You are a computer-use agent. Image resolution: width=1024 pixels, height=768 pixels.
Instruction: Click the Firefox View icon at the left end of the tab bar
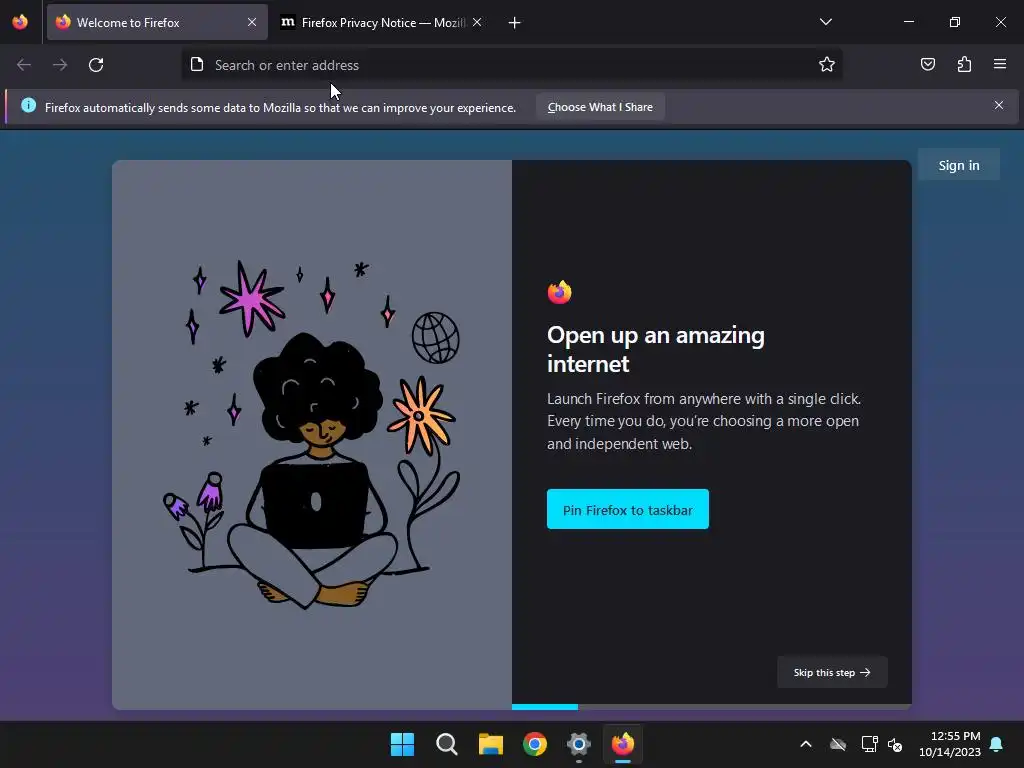tap(20, 22)
